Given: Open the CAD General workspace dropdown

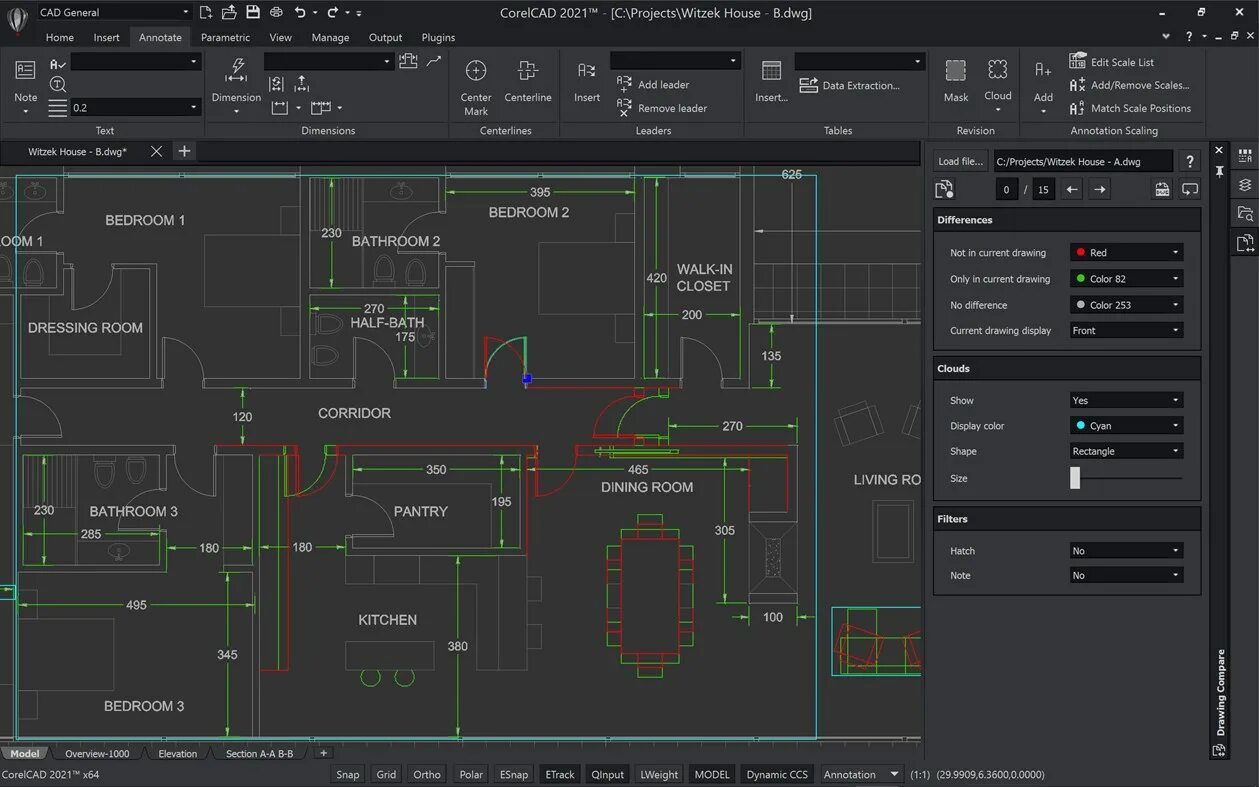Looking at the screenshot, I should pos(113,12).
